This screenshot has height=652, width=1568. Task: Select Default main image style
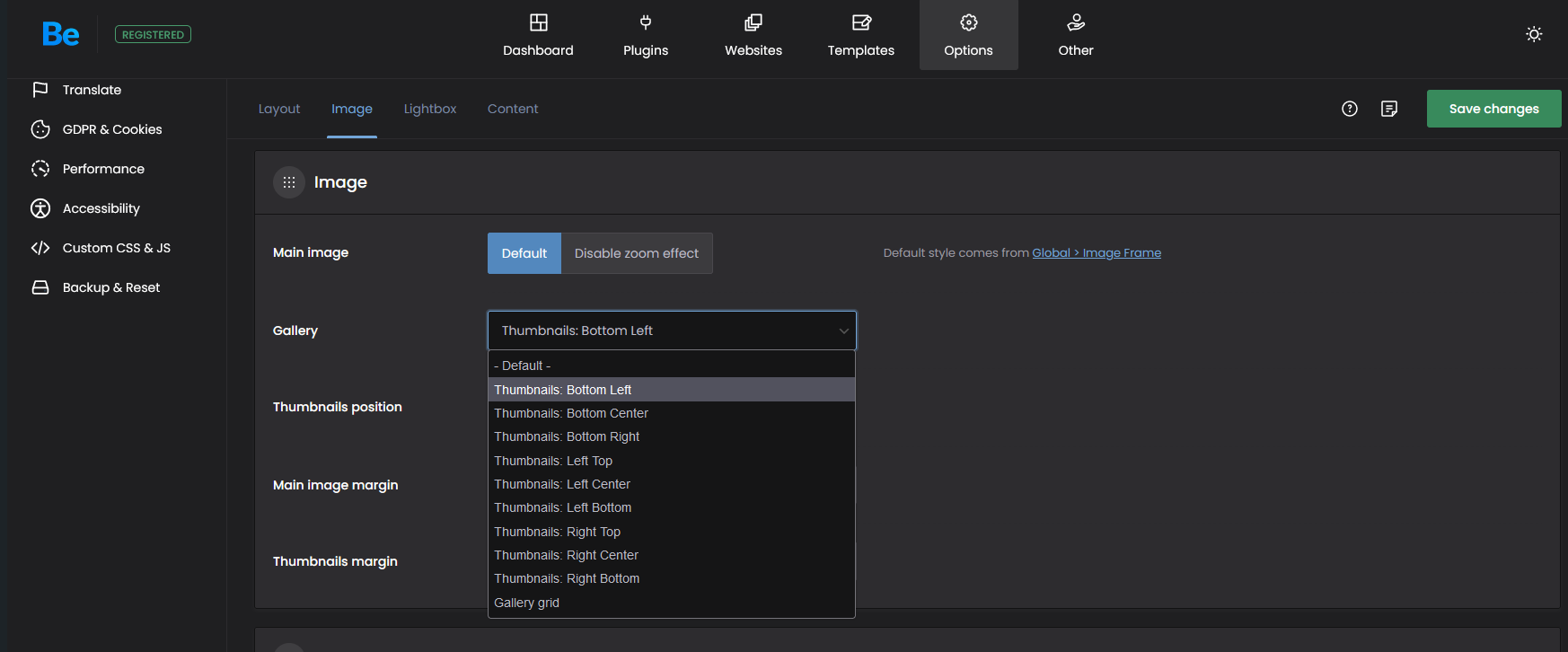pos(524,253)
